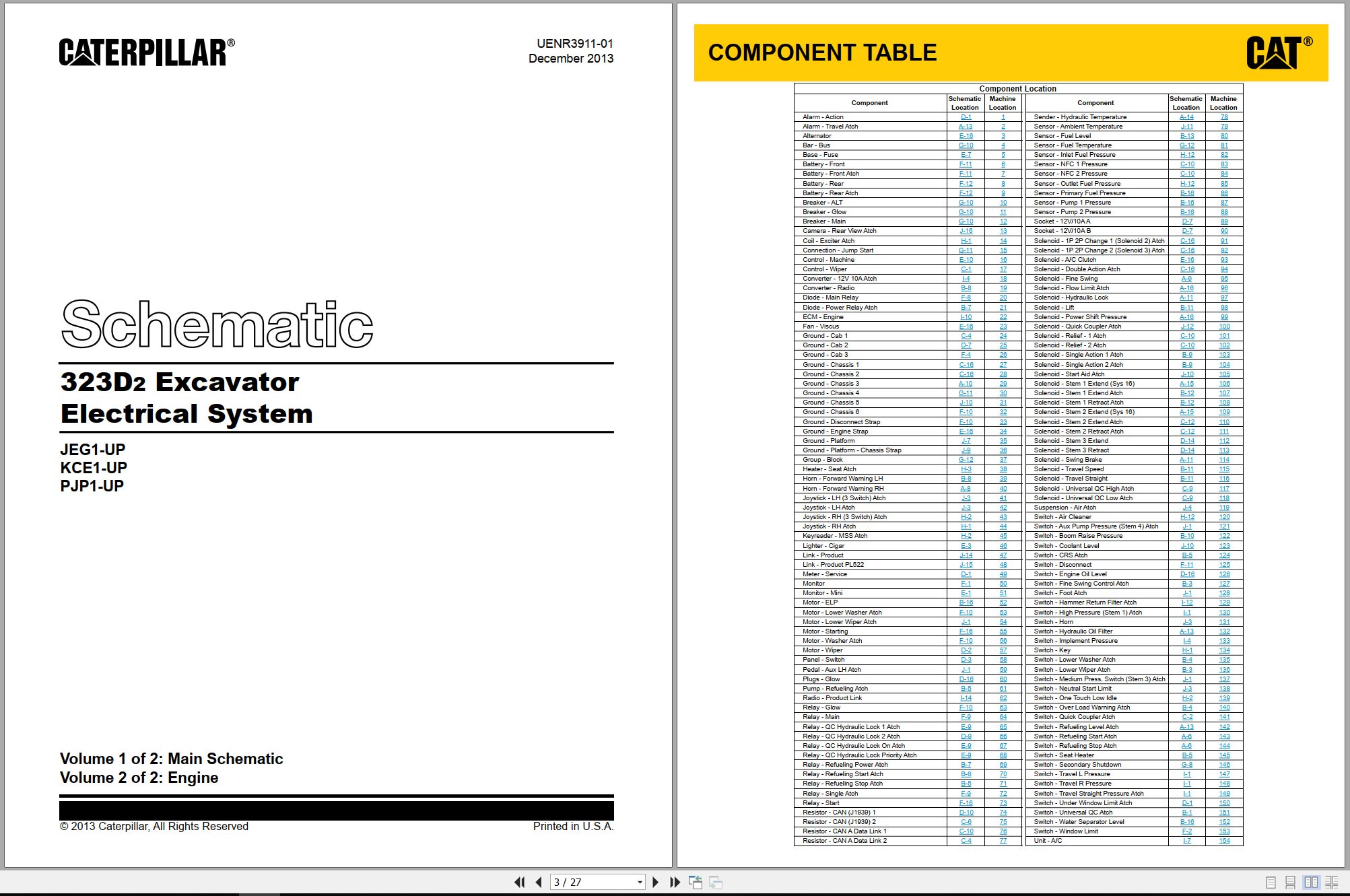This screenshot has height=896, width=1350.
Task: Open schematic link for Heater - Seat Atch
Action: 966,469
